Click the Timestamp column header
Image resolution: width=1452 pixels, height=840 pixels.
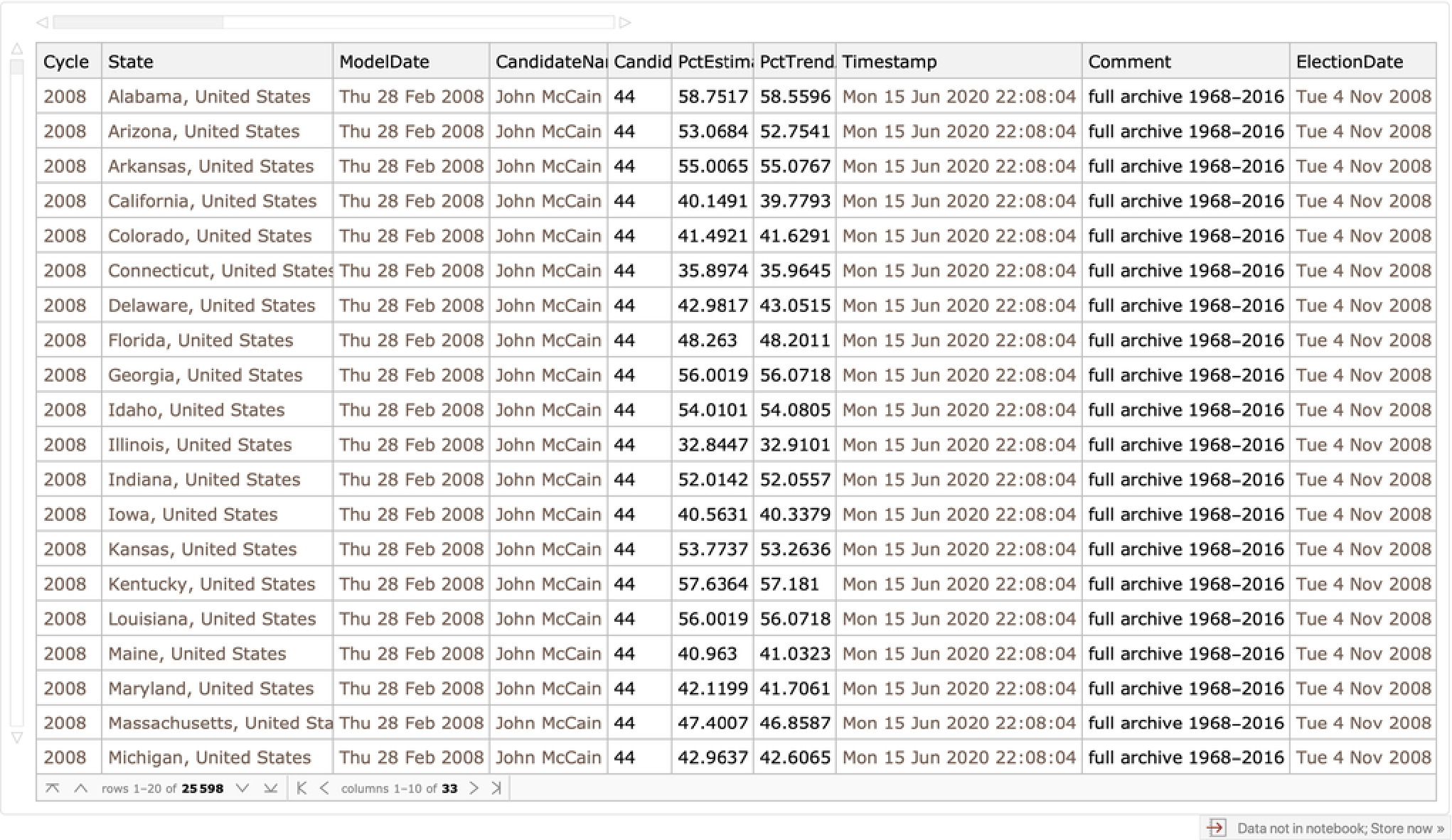pos(889,62)
